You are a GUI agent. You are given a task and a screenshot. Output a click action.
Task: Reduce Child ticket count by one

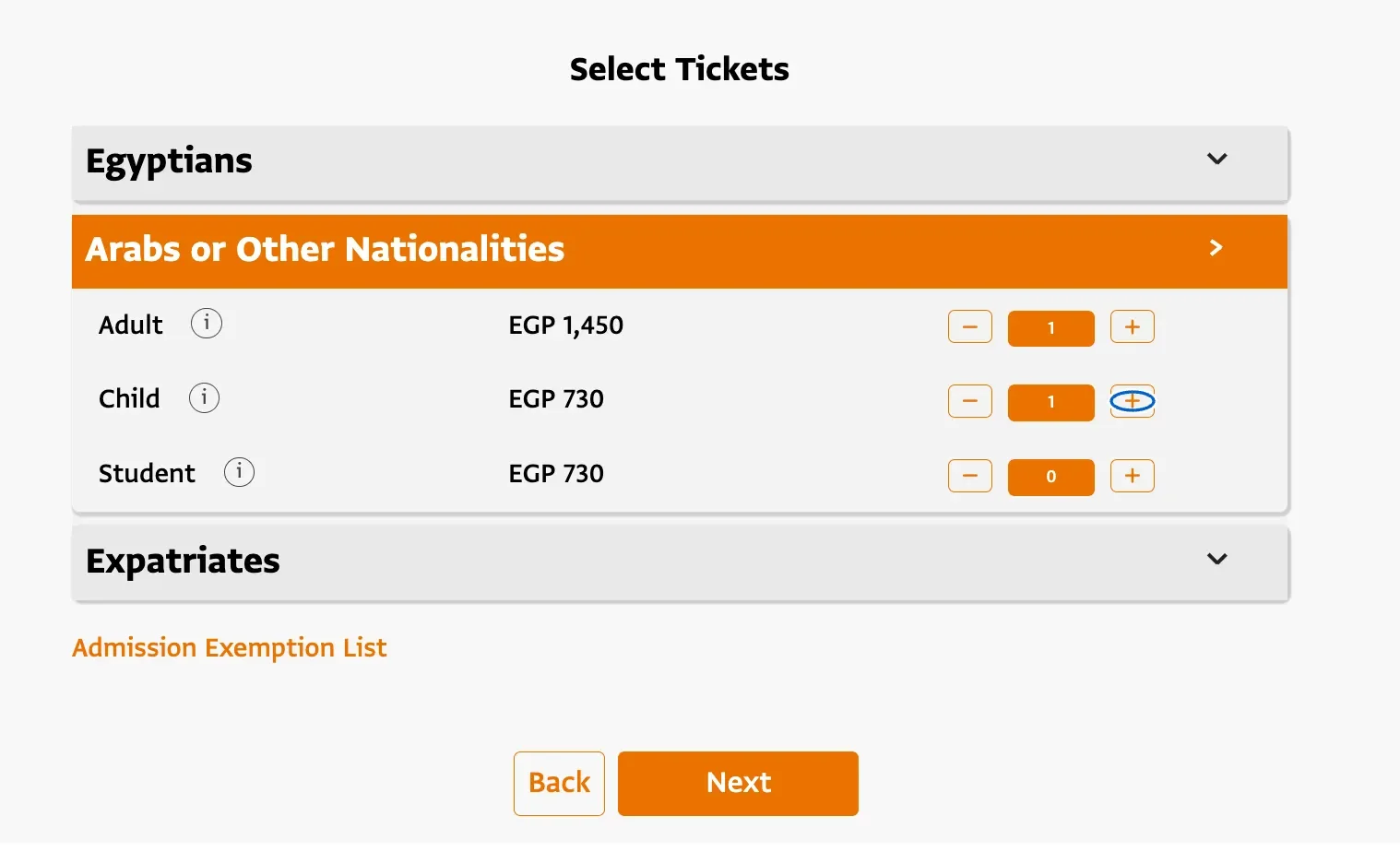click(969, 402)
